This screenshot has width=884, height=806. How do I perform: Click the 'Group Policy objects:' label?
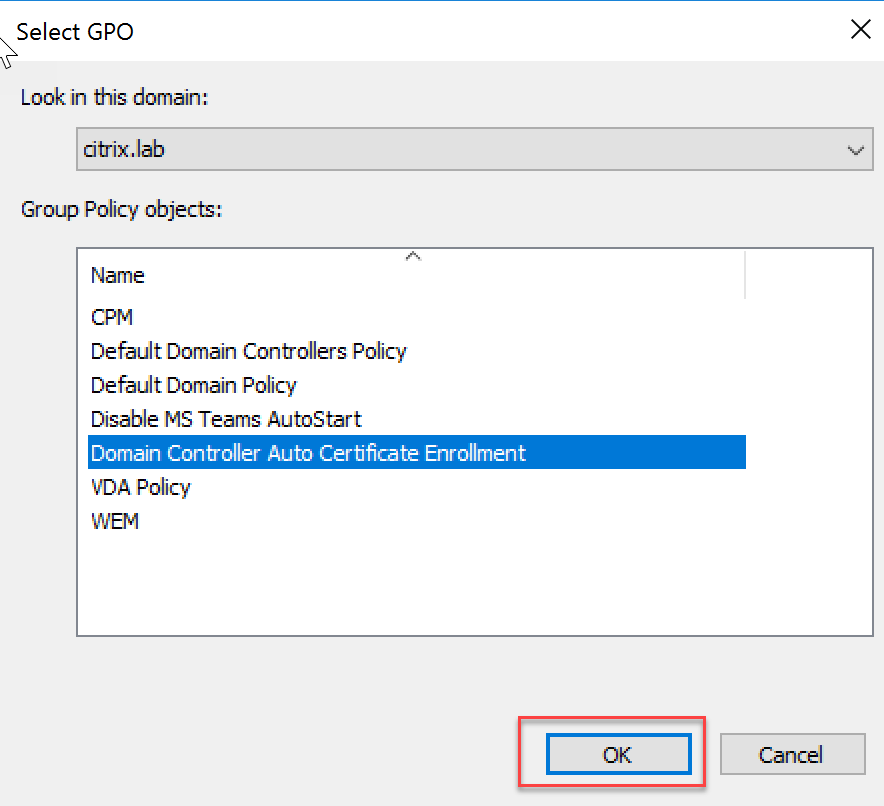click(x=121, y=210)
